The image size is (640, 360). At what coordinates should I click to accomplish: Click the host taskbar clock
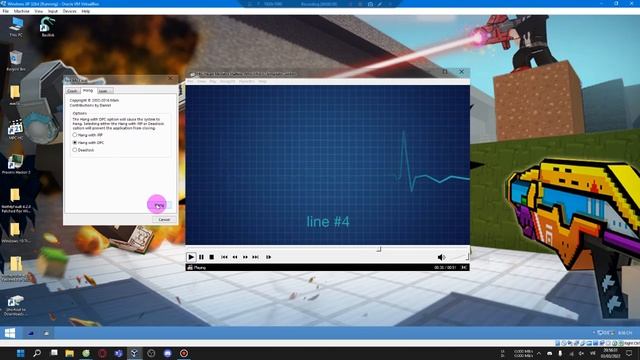point(611,353)
